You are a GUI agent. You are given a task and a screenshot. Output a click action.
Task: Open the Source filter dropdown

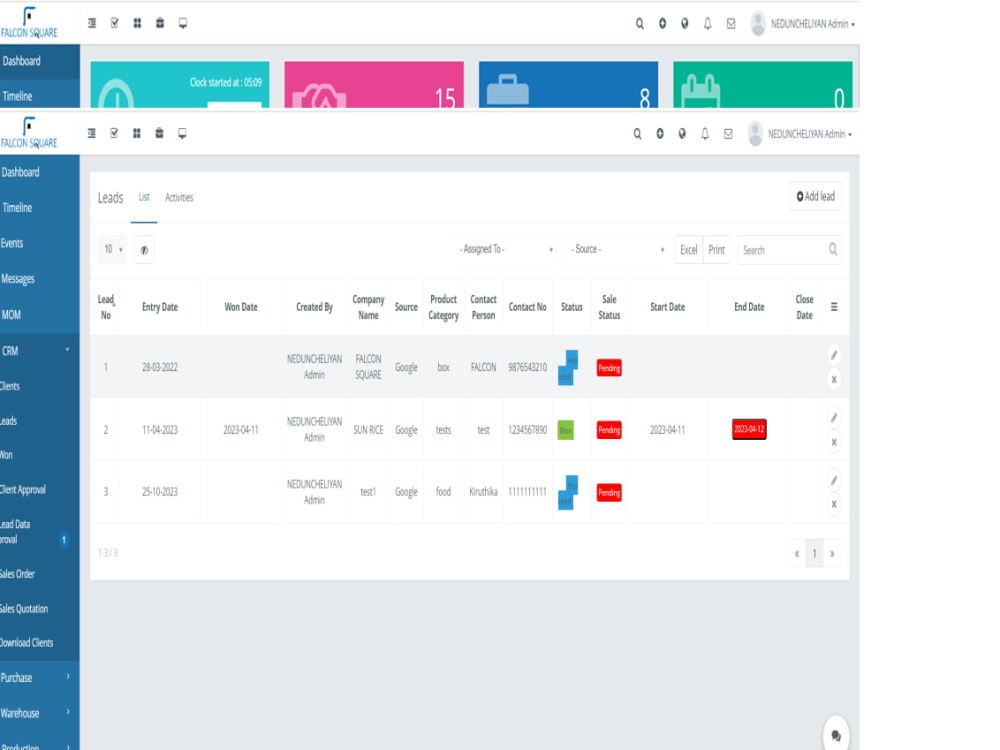(x=615, y=249)
